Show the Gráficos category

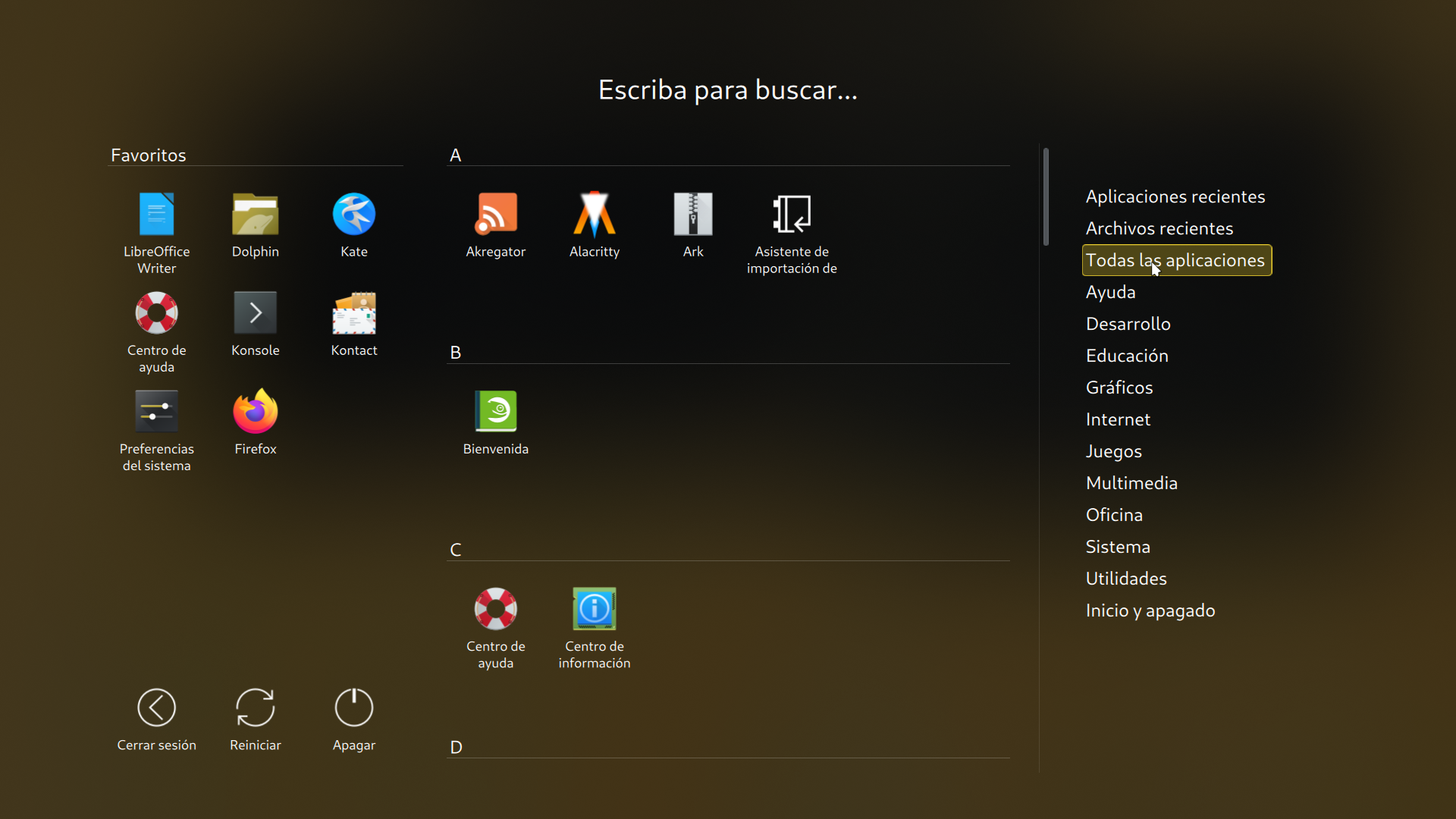[1119, 388]
